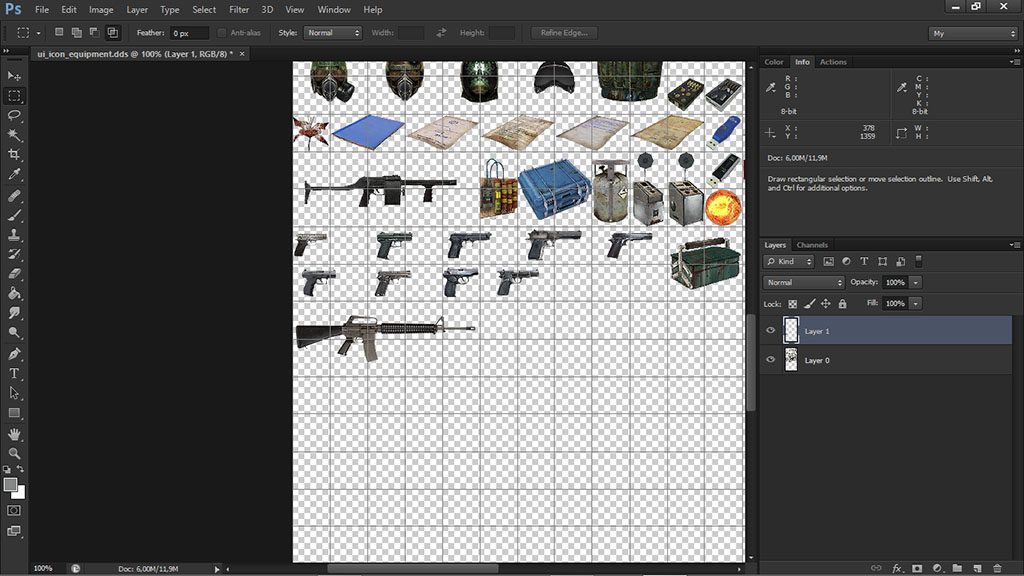Open the Layers panel flyout menu
Screen dimensions: 1024x576
(x=1015, y=245)
